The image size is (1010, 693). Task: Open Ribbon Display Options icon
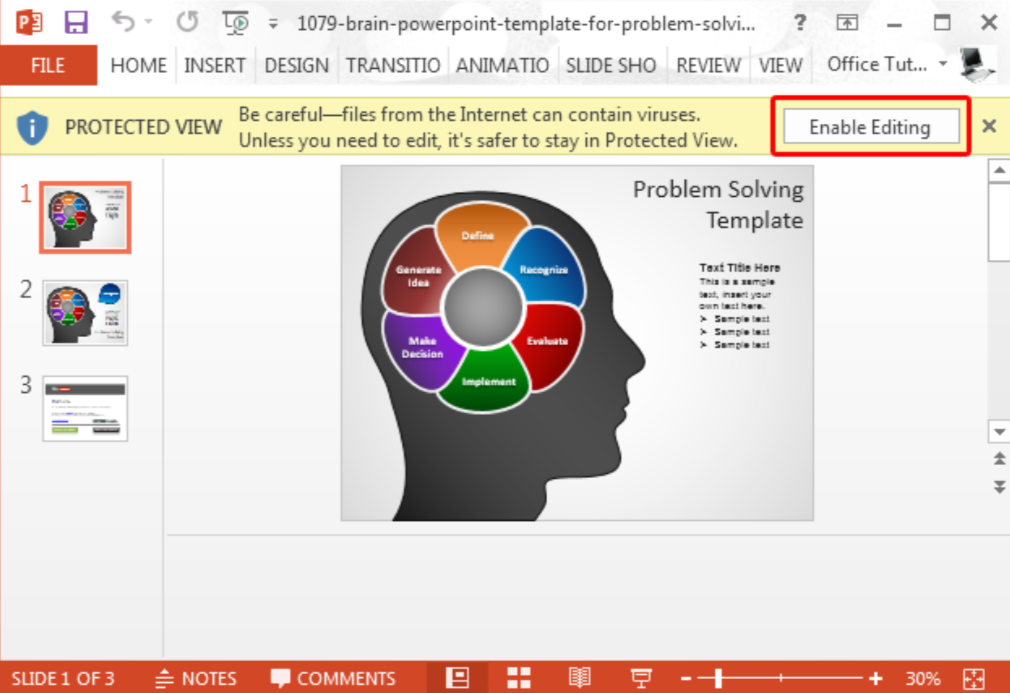tap(847, 24)
